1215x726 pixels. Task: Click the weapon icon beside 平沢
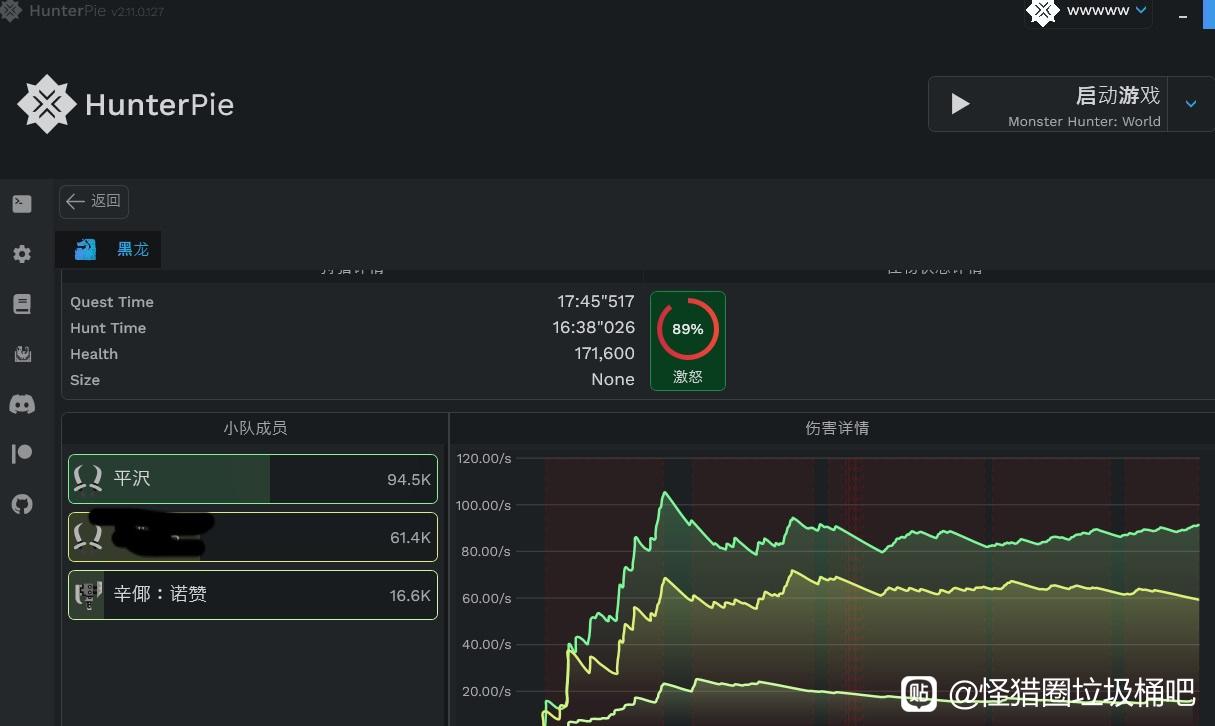88,479
